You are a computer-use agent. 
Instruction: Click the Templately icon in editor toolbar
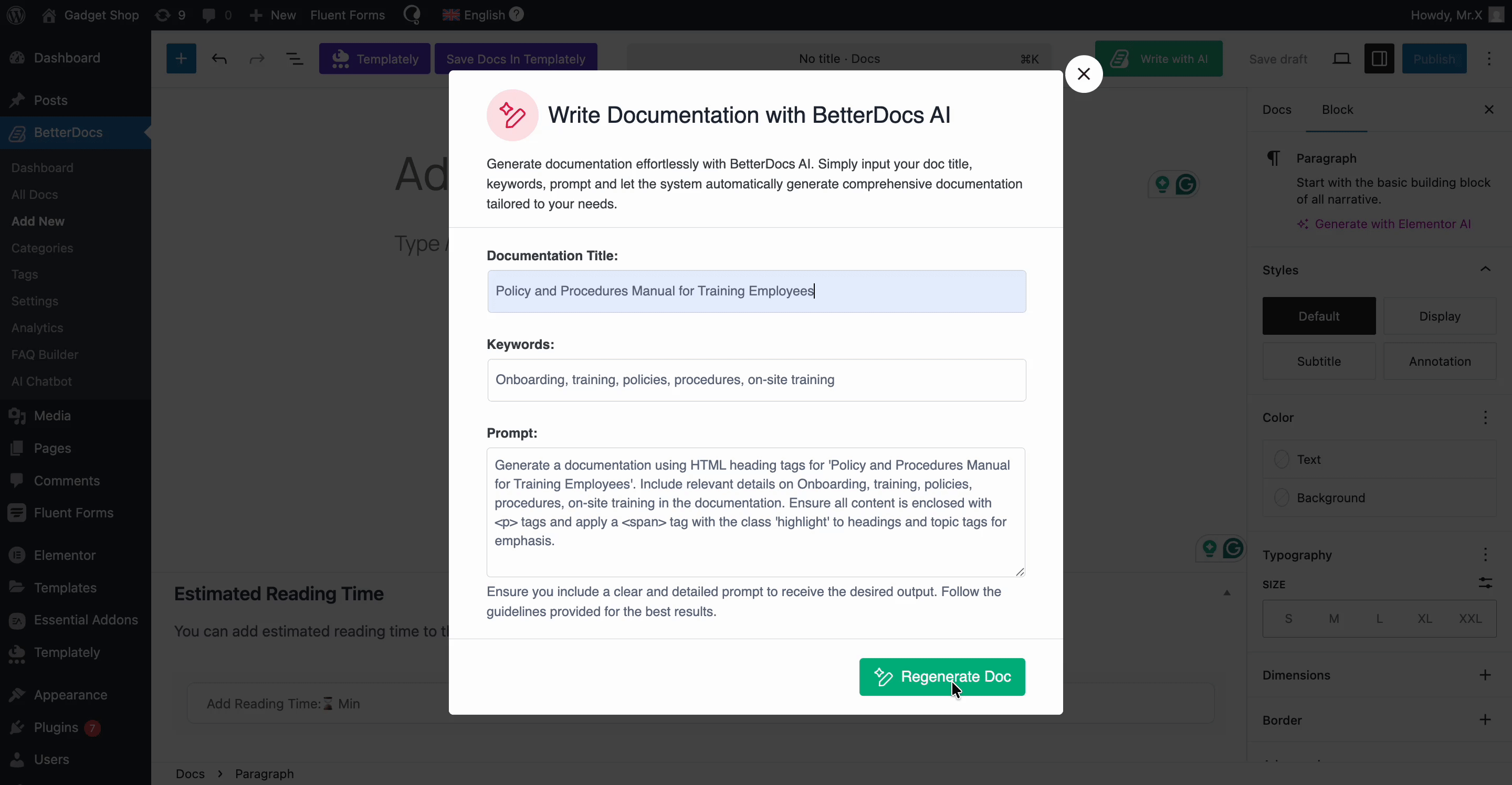click(340, 58)
